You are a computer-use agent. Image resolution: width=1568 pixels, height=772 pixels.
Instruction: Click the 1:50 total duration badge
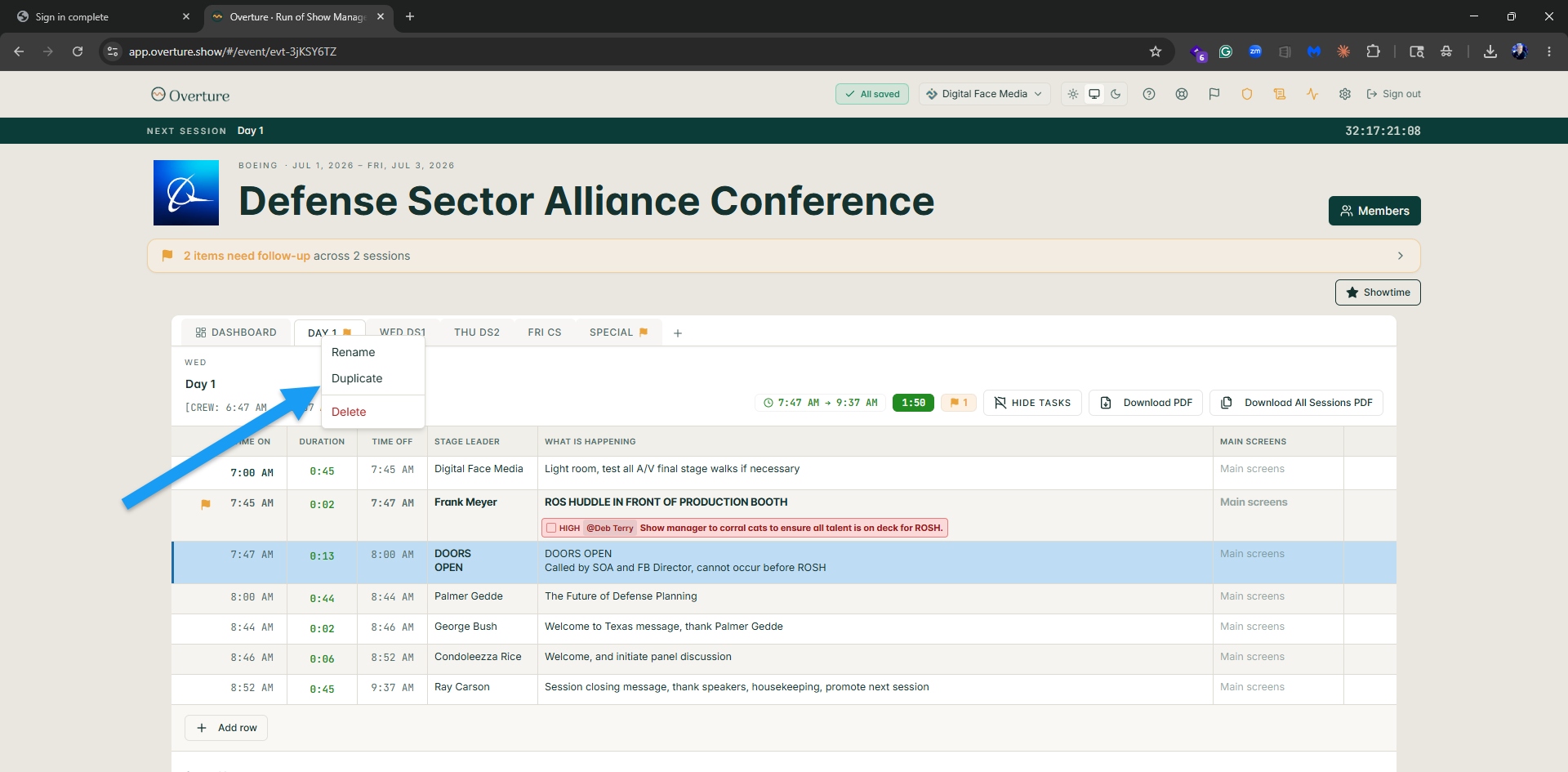click(913, 403)
